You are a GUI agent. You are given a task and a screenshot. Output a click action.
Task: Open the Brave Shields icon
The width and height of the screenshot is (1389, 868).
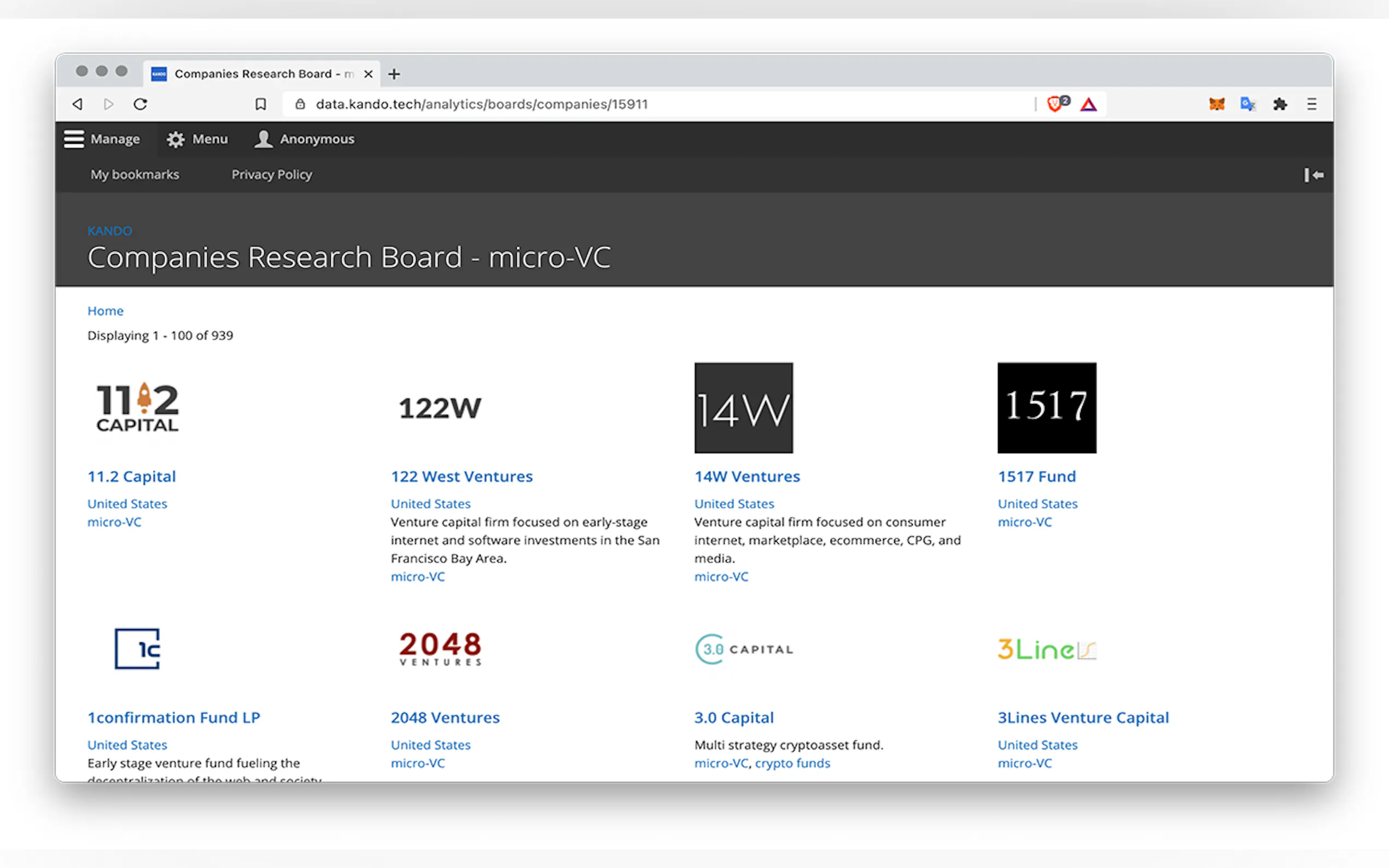[1055, 104]
